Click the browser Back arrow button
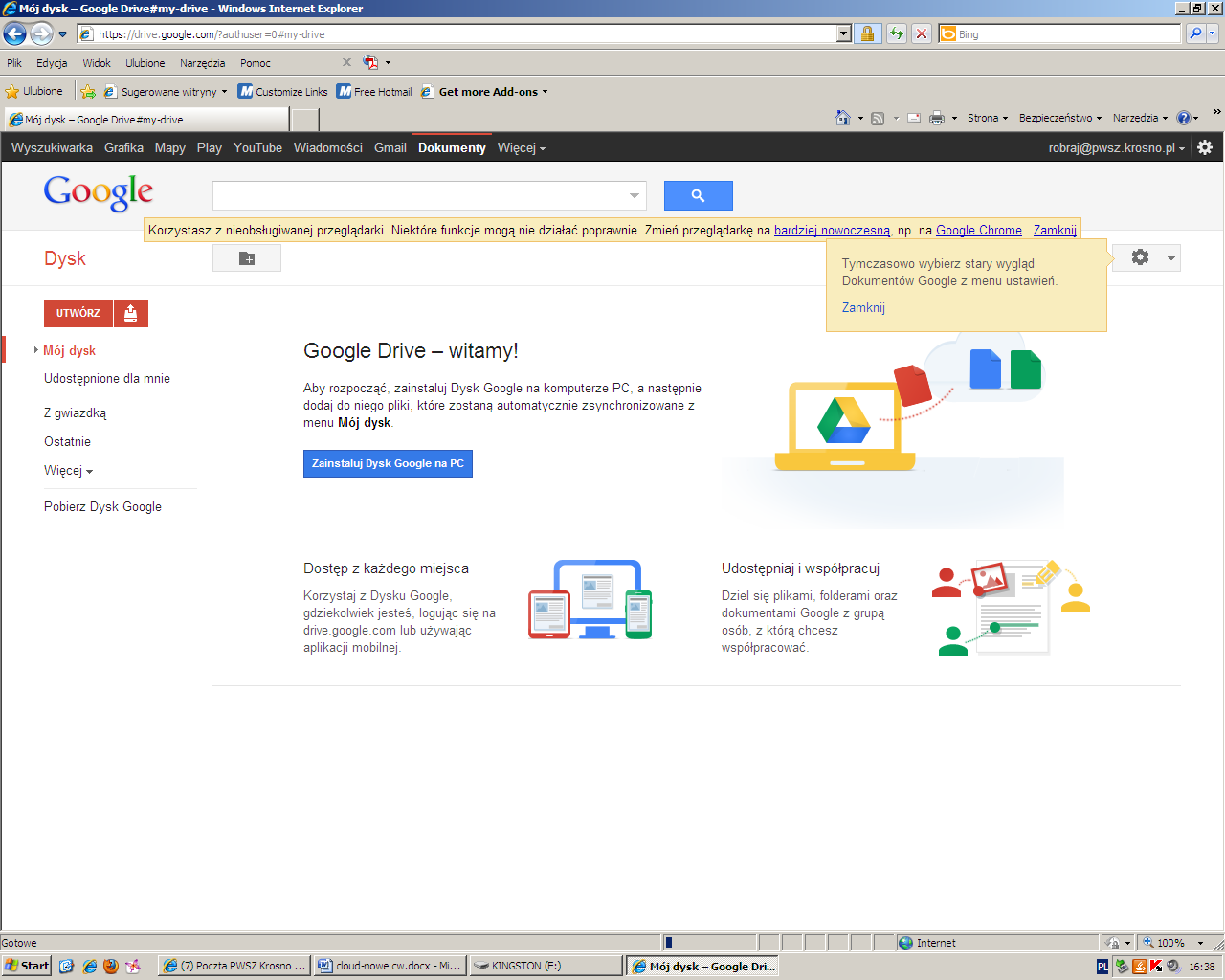Image resolution: width=1225 pixels, height=980 pixels. [x=14, y=34]
